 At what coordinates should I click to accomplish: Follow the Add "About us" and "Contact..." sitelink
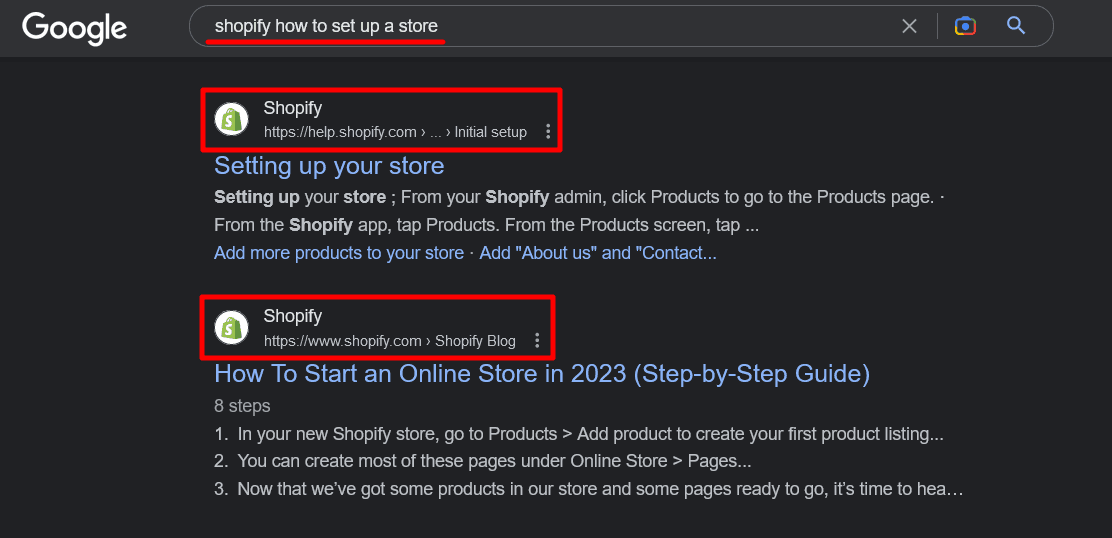[598, 253]
